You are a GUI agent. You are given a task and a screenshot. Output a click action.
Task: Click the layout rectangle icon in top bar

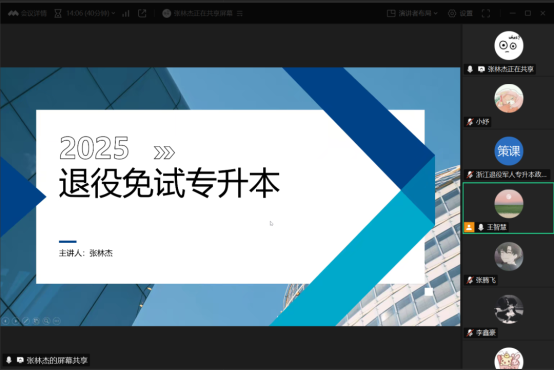391,13
